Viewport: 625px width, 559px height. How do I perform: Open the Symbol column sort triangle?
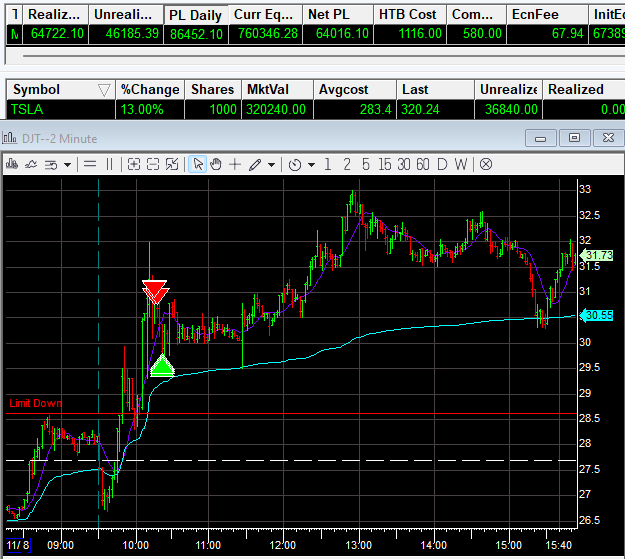pos(104,90)
